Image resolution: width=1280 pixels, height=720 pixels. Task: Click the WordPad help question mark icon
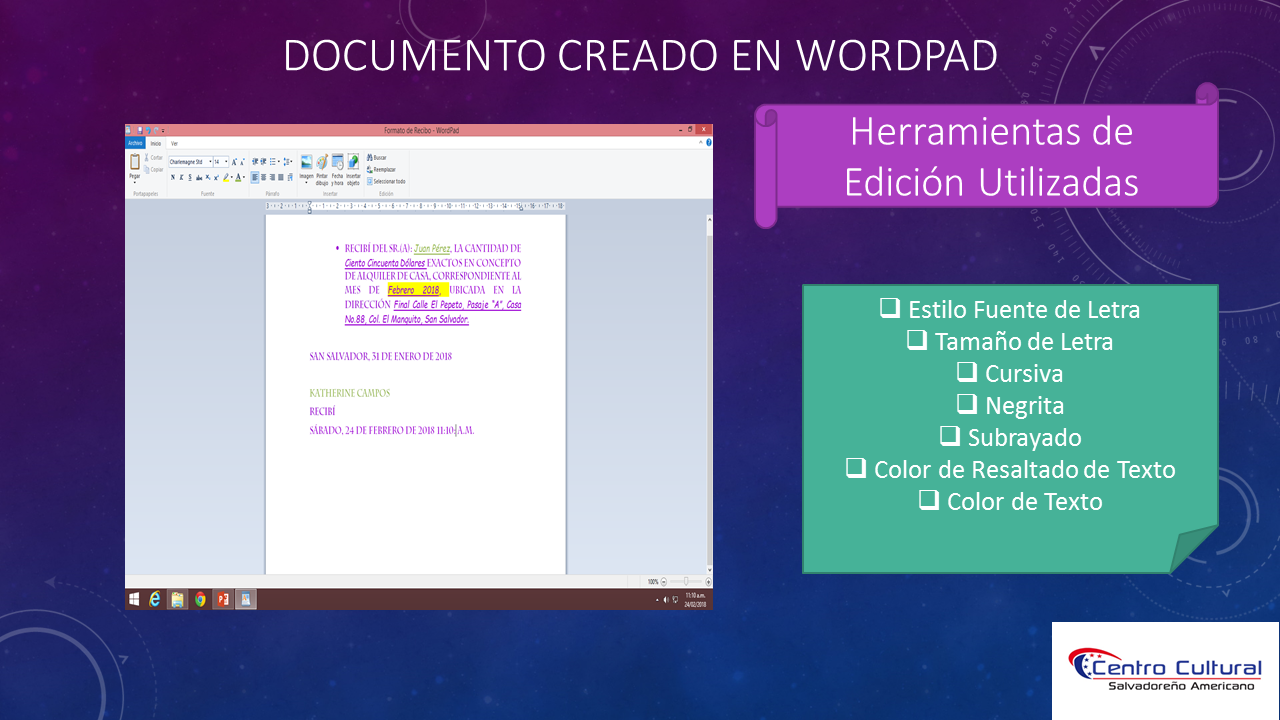(709, 143)
